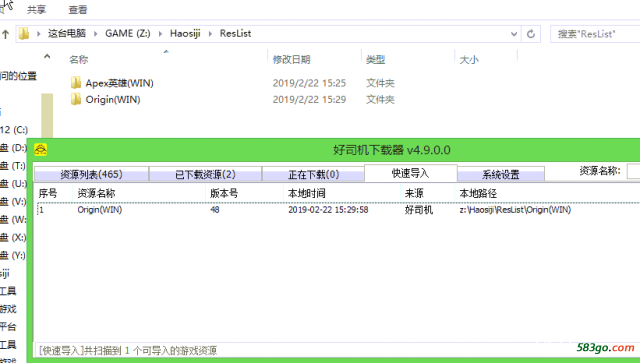
Task: Select the (Y:) drive in sidebar
Action: pyautogui.click(x=13, y=256)
